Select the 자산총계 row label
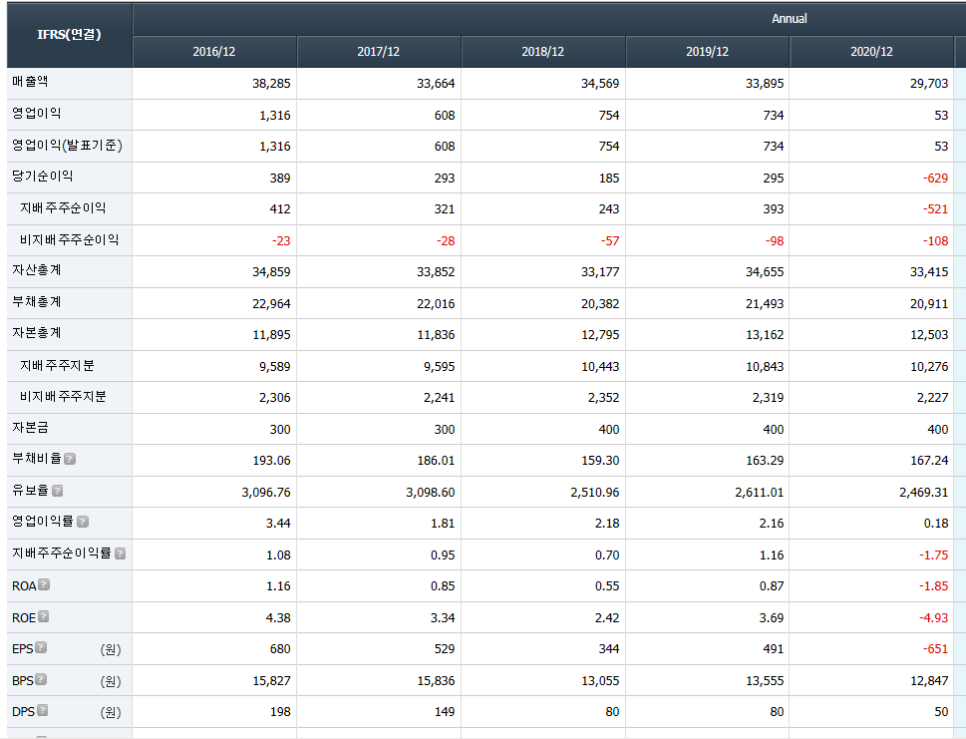Image resolution: width=966 pixels, height=739 pixels. coord(36,271)
